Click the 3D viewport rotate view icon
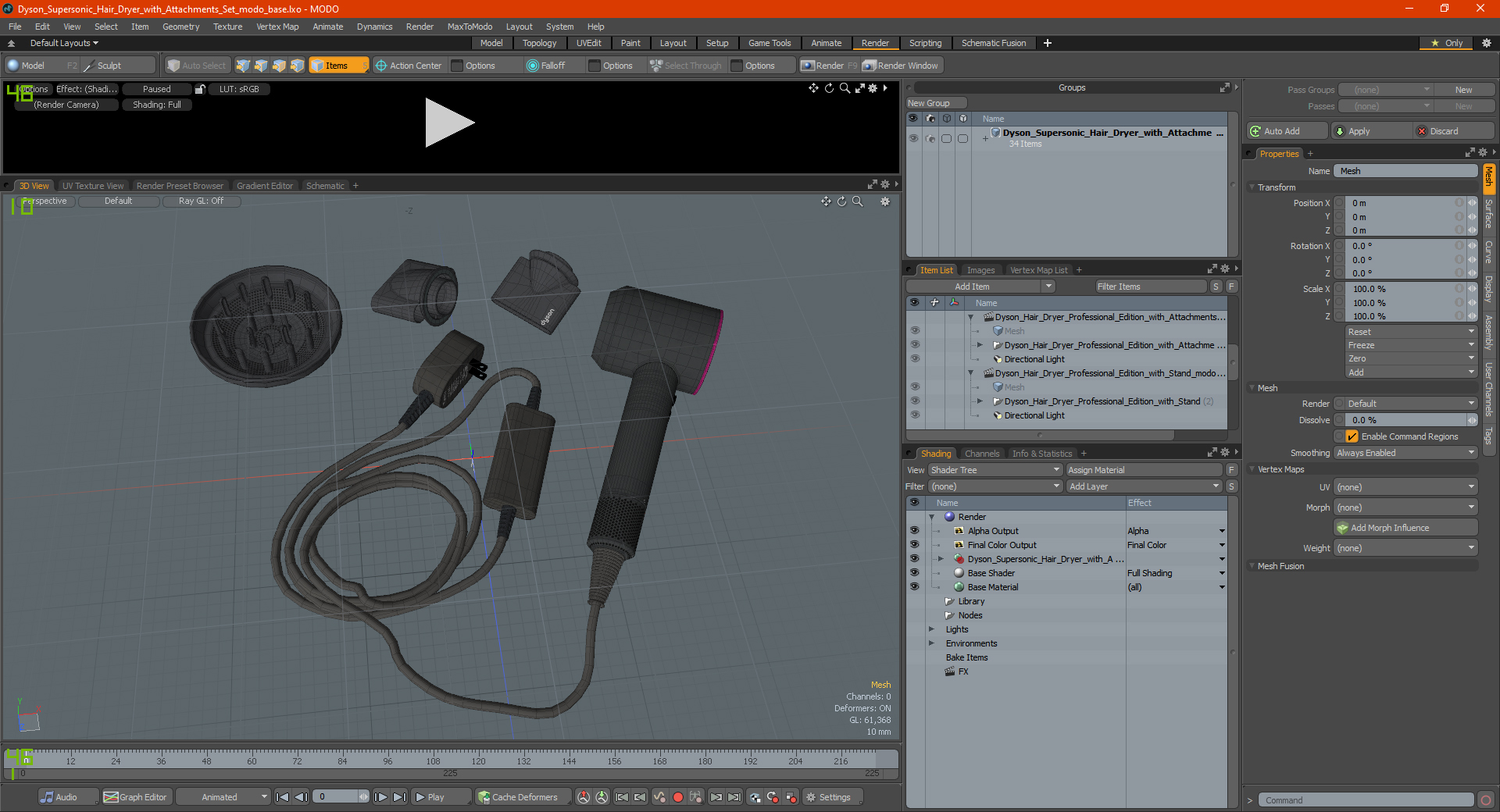The image size is (1500, 812). tap(841, 201)
